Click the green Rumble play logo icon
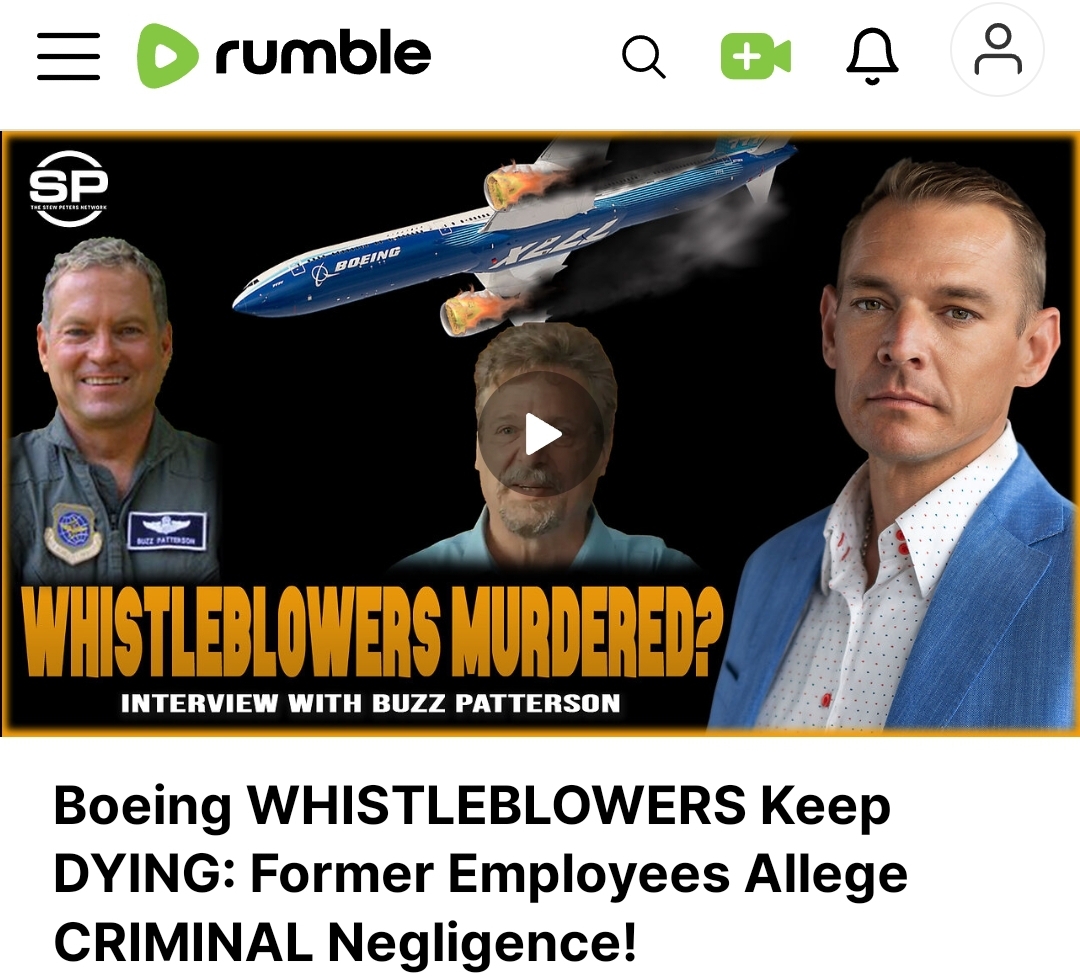Screen dimensions: 1080x976 point(167,56)
